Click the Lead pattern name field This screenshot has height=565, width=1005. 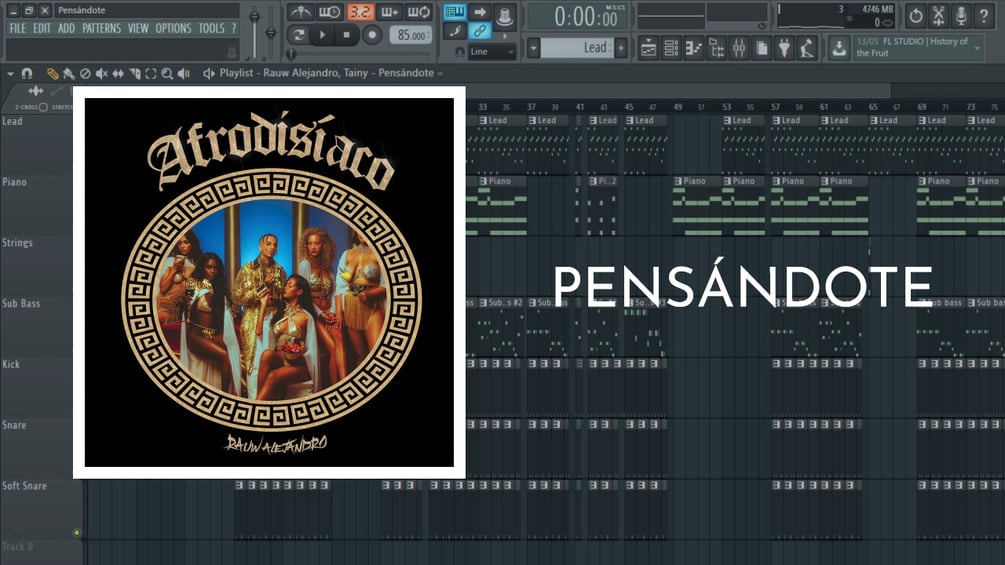577,48
